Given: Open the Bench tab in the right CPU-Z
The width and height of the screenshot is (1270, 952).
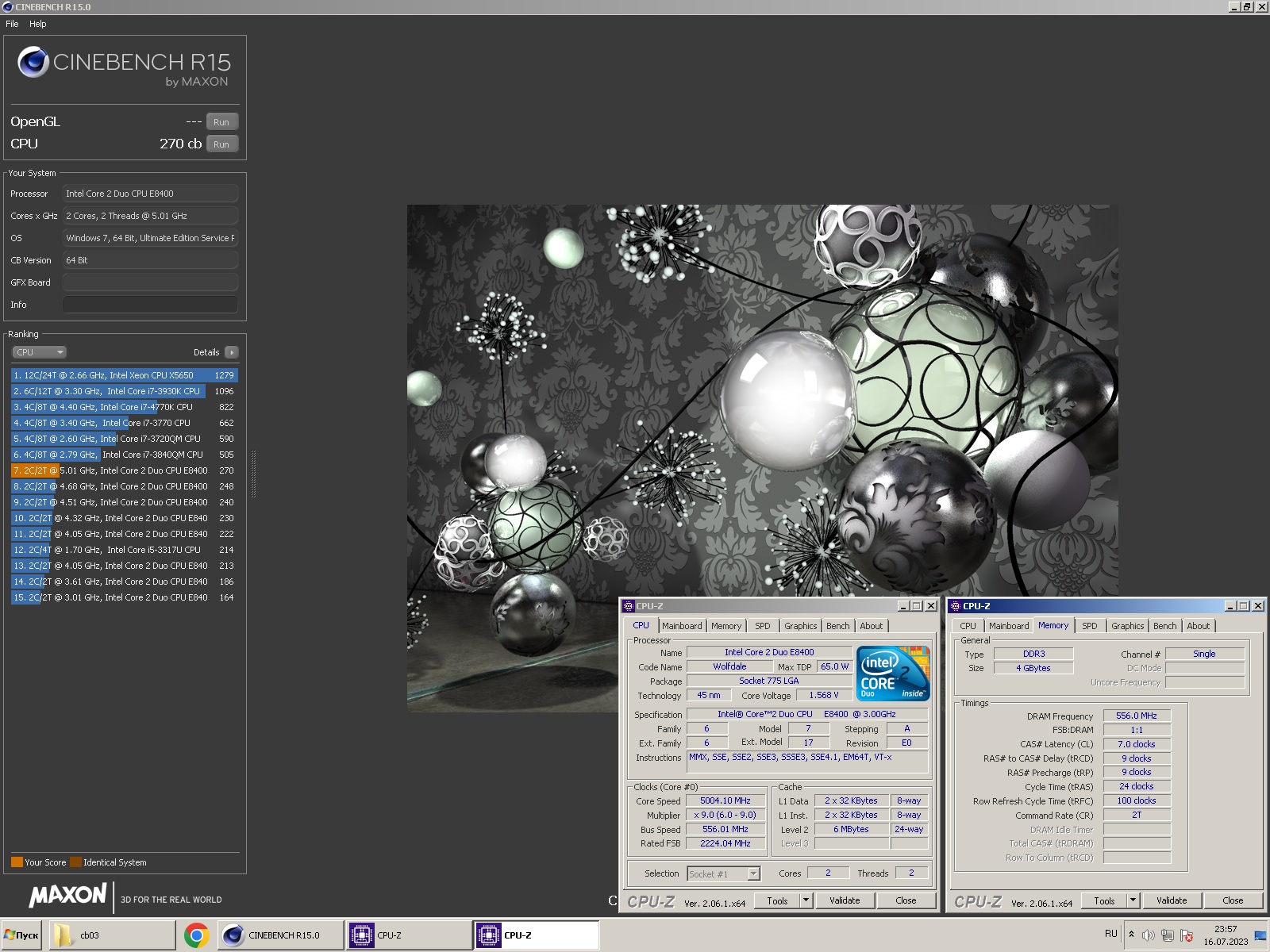Looking at the screenshot, I should pos(1164,626).
